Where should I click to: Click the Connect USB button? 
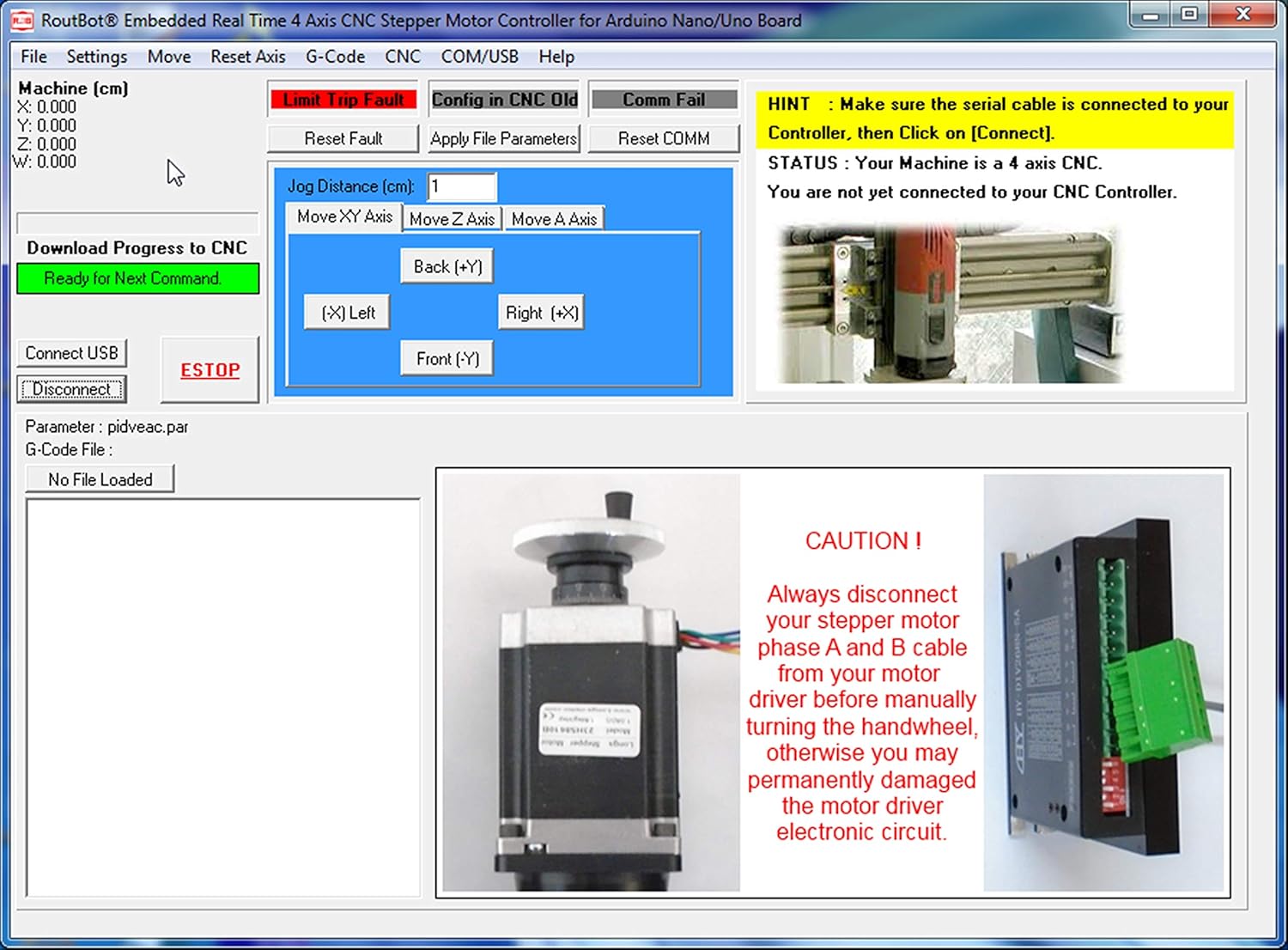click(x=71, y=353)
